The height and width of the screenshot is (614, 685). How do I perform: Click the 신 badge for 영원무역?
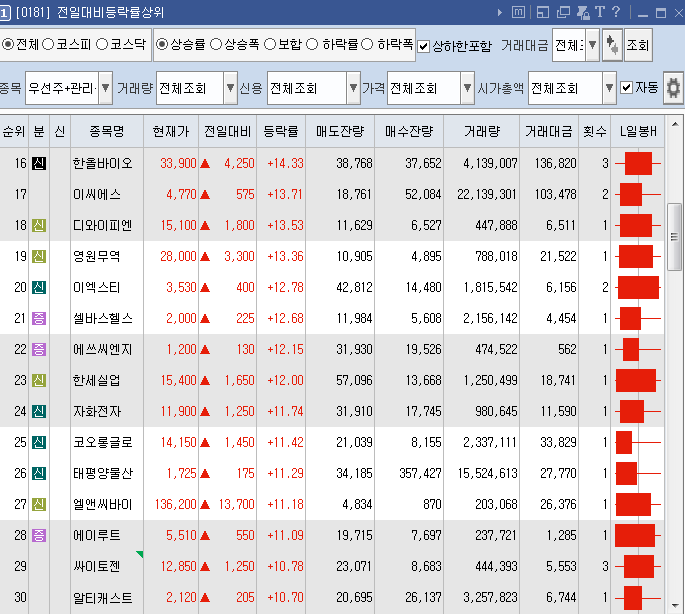coord(39,256)
